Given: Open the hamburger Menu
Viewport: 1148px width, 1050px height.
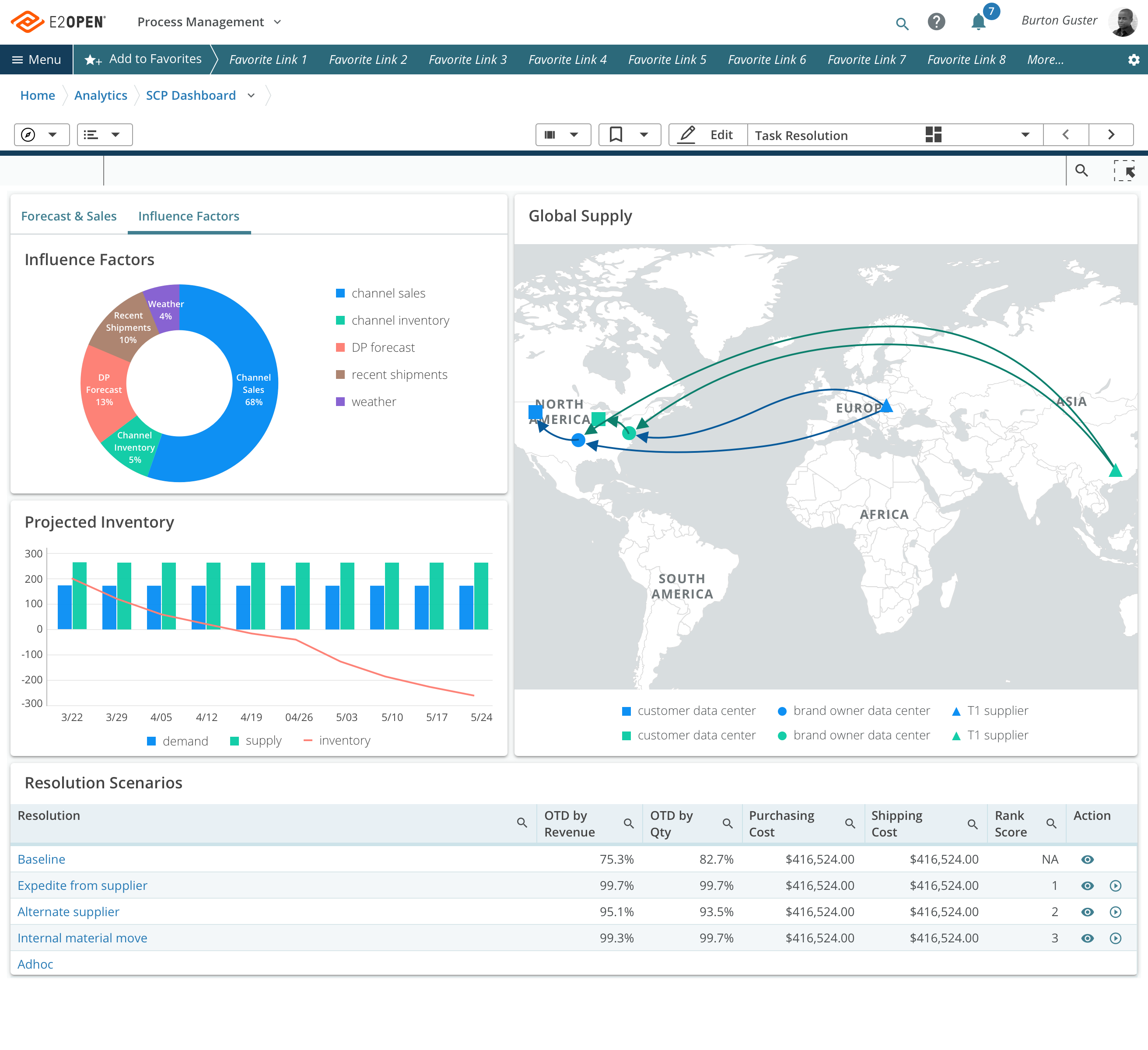Looking at the screenshot, I should 36,60.
